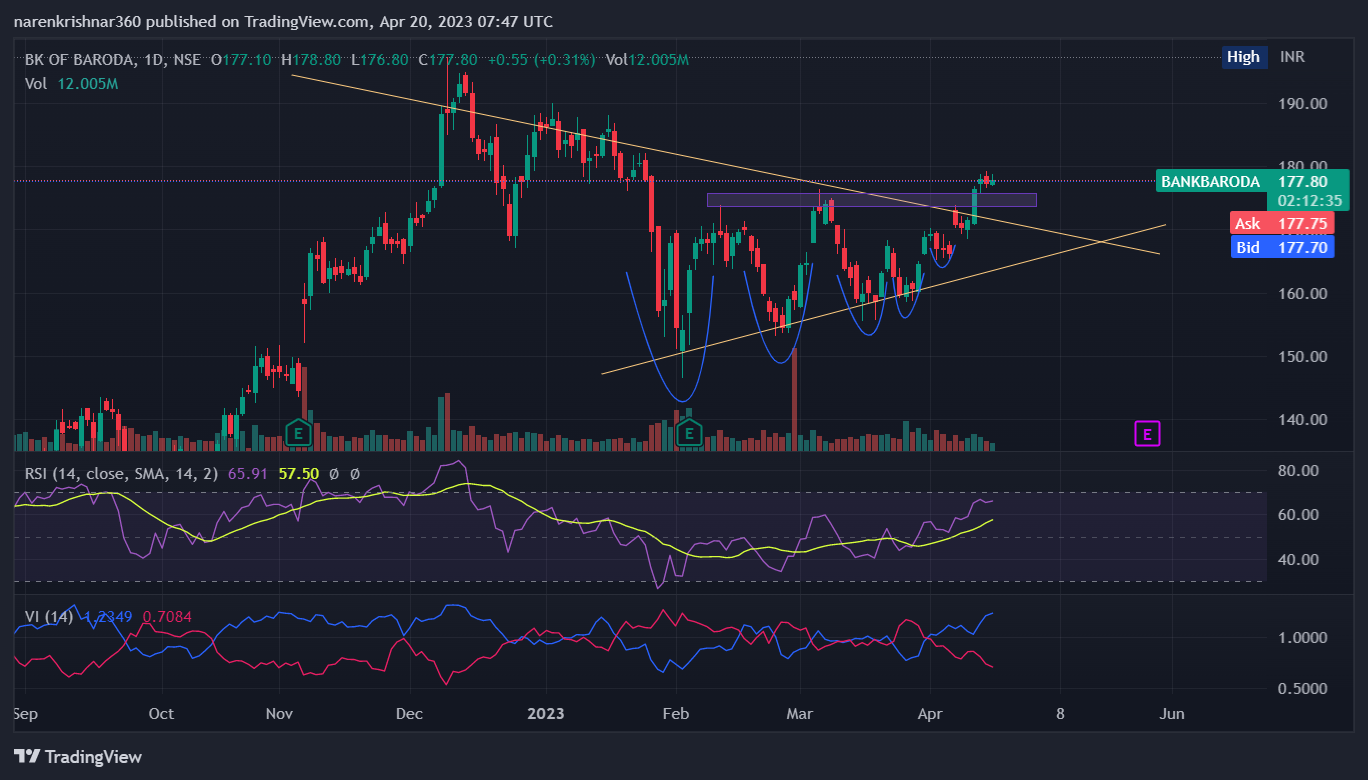The image size is (1368, 780).
Task: Click the High price label
Action: [x=1243, y=57]
